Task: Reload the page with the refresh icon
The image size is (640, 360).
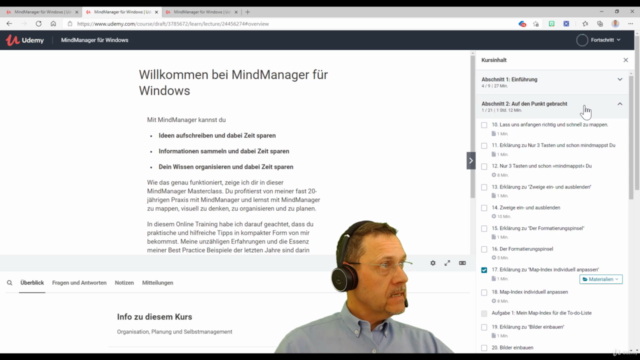Action: [38, 24]
